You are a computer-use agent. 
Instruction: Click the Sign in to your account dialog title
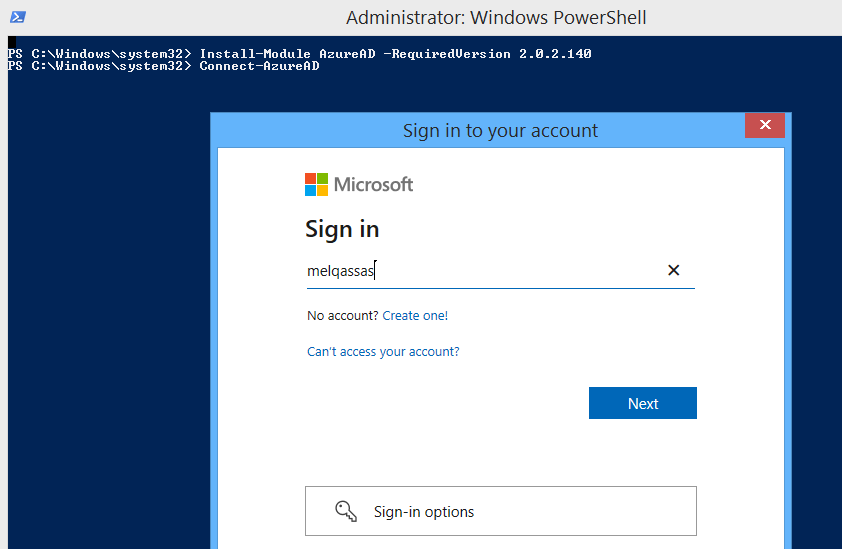(x=500, y=131)
